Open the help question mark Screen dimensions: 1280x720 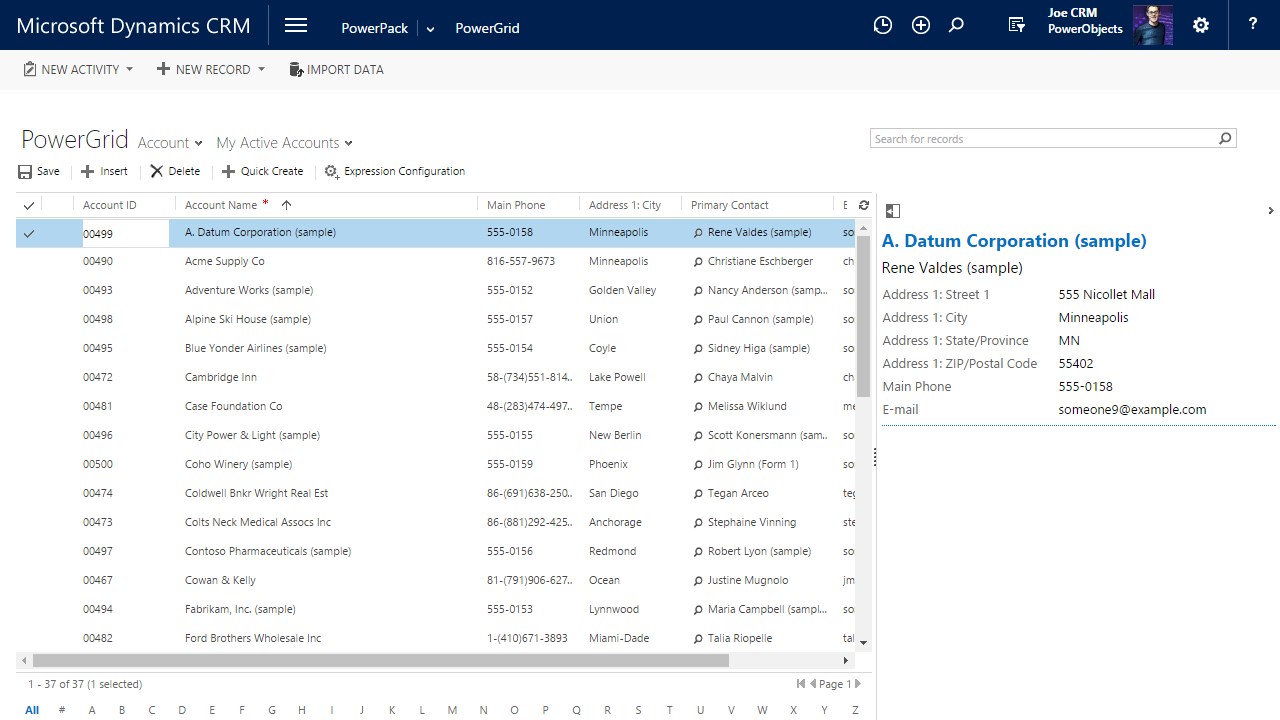1253,25
